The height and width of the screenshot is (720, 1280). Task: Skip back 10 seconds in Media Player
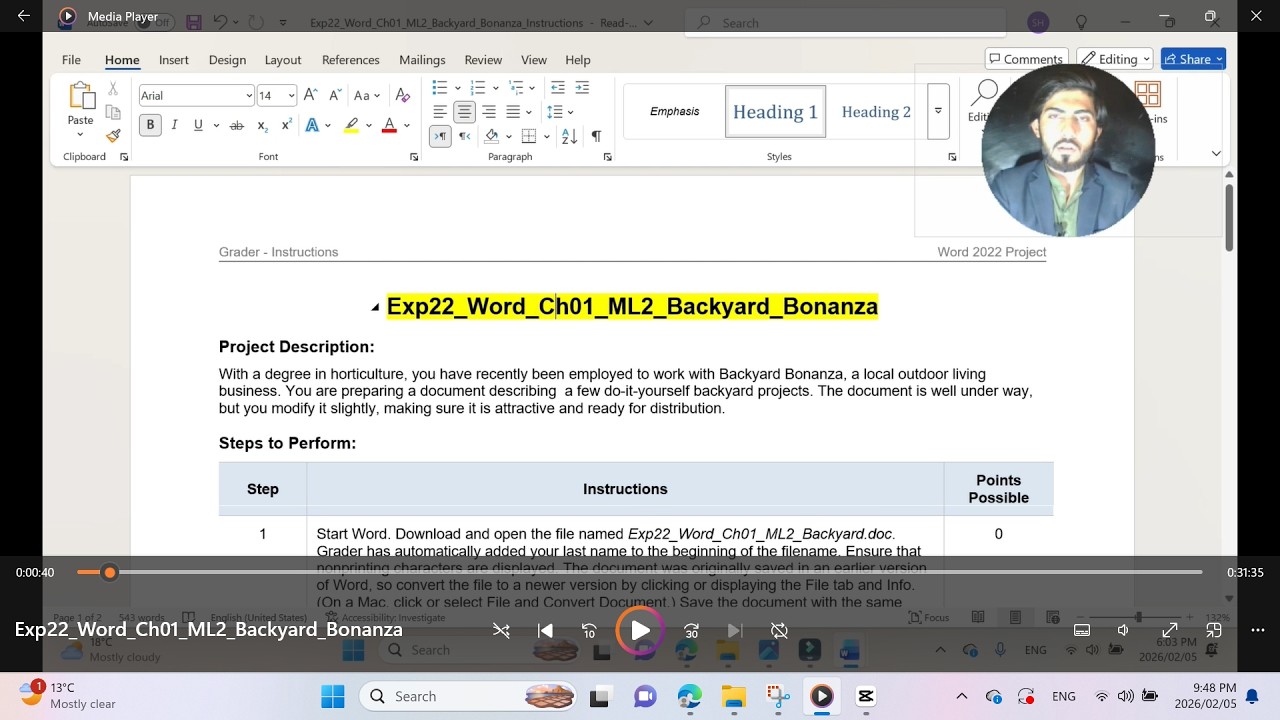(589, 630)
